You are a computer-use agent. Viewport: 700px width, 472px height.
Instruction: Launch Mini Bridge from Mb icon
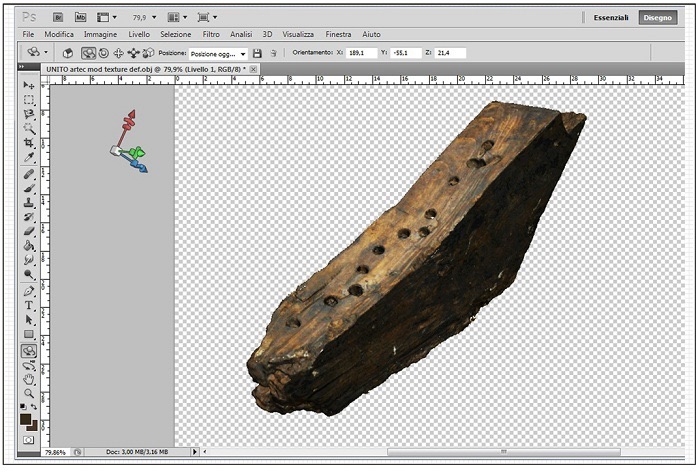(x=80, y=17)
